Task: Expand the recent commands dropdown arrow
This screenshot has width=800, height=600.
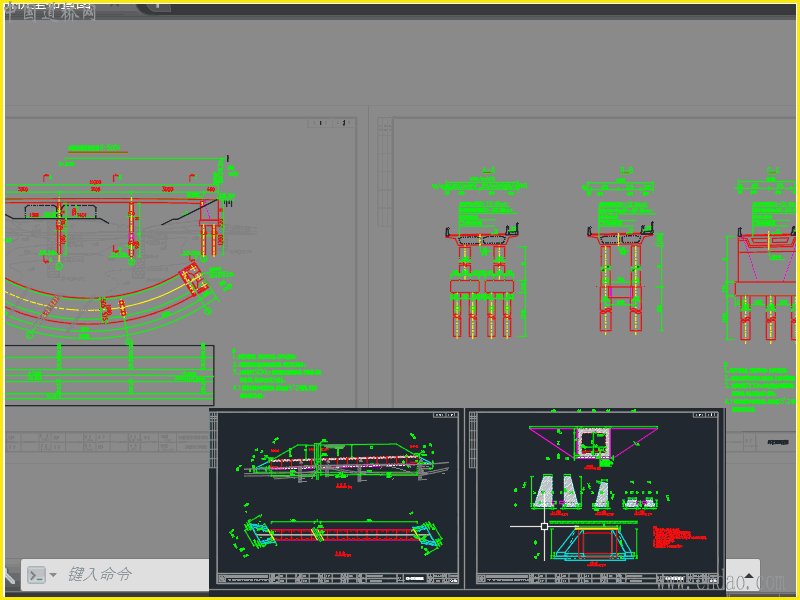Action: (x=53, y=575)
